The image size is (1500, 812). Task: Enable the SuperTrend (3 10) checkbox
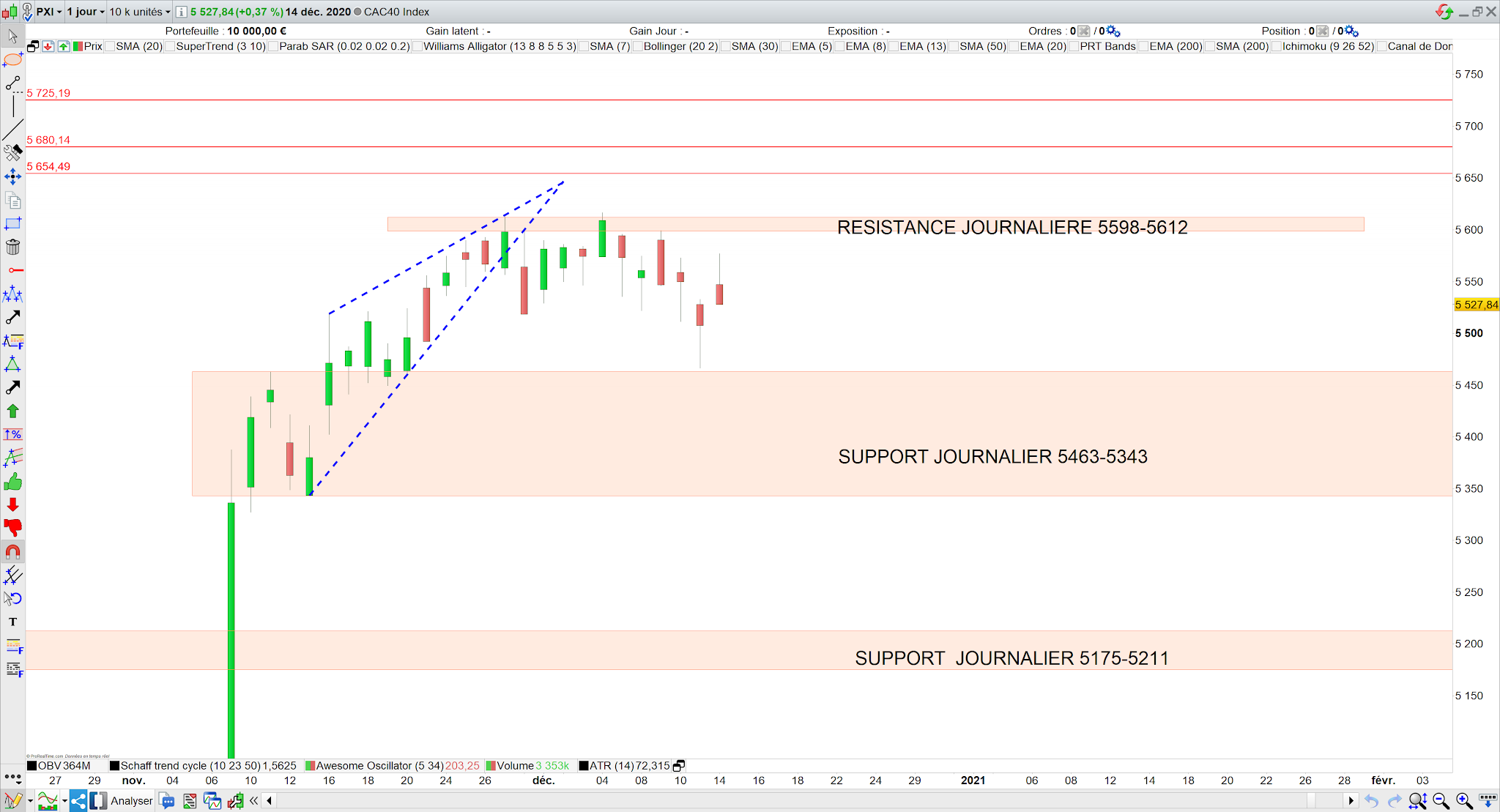170,46
